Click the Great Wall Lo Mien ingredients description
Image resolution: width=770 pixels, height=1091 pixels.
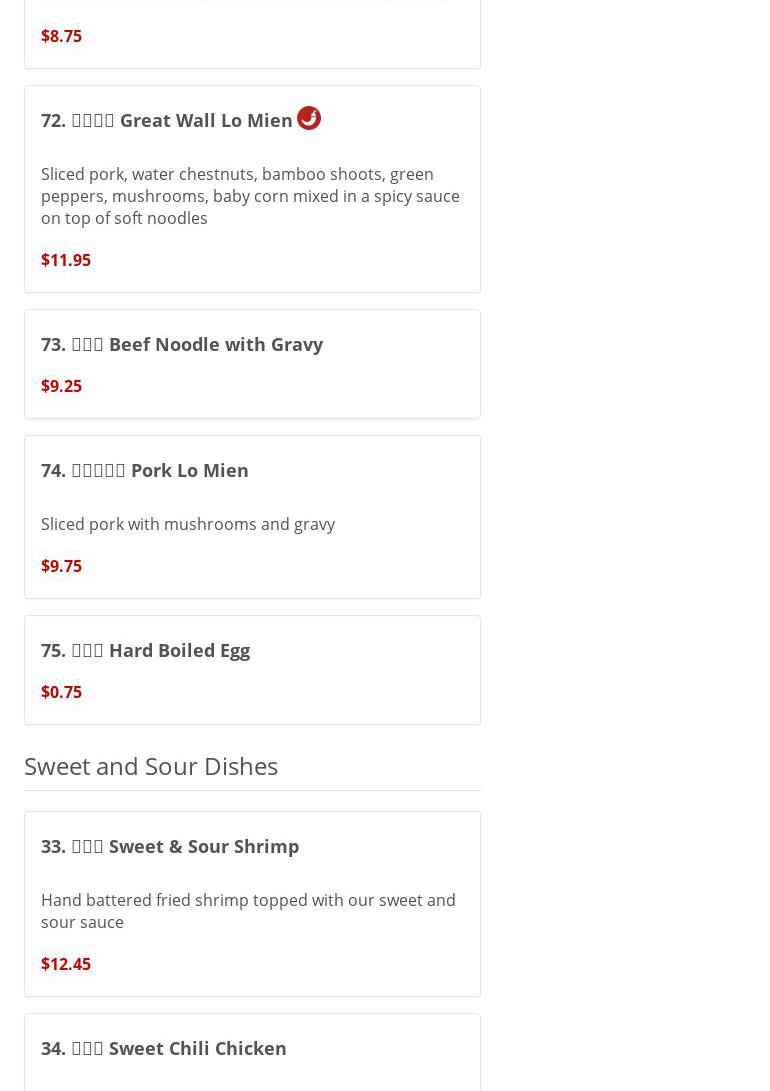250,196
